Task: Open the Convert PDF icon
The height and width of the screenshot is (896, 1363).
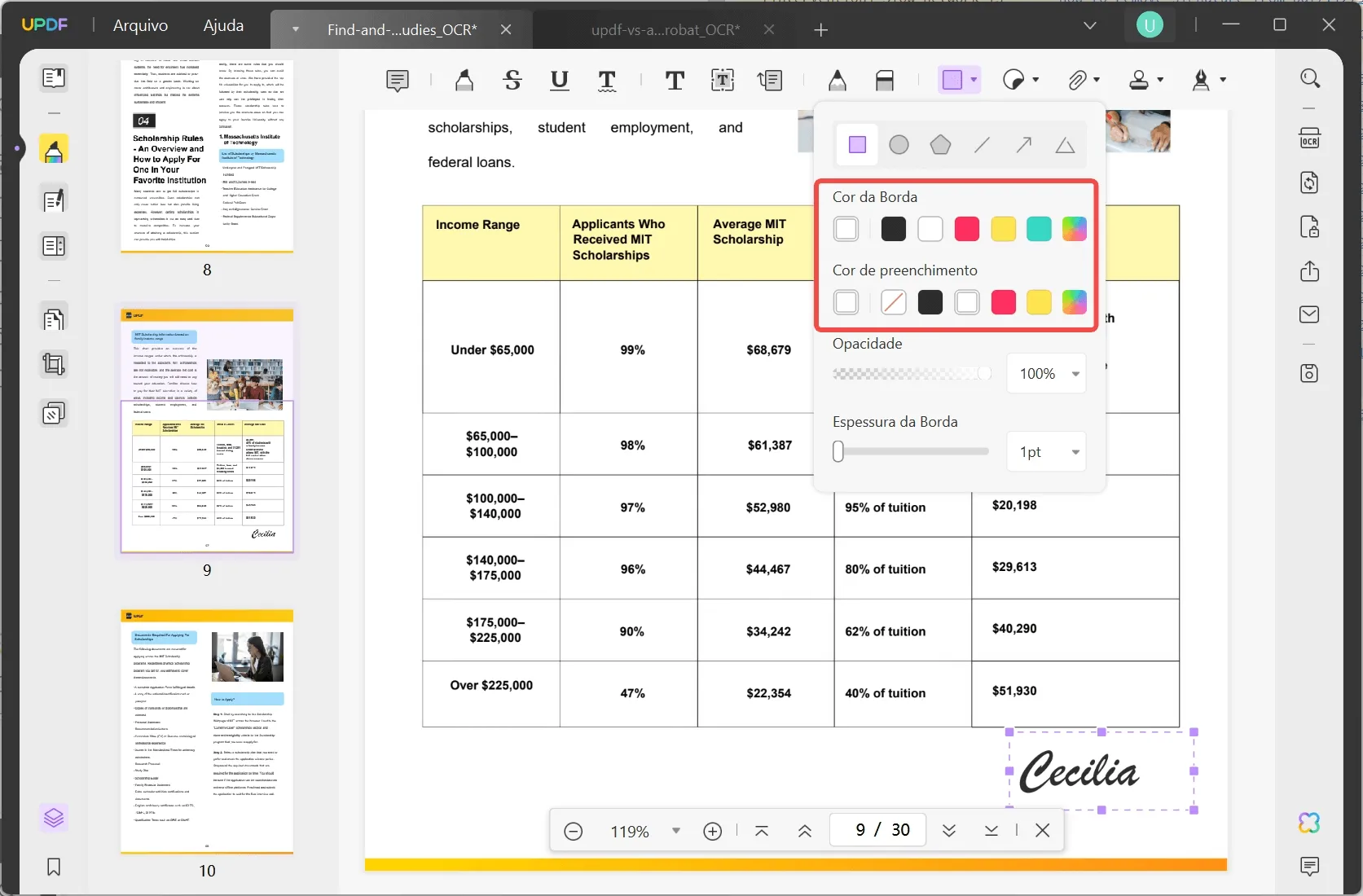Action: coord(1310,182)
